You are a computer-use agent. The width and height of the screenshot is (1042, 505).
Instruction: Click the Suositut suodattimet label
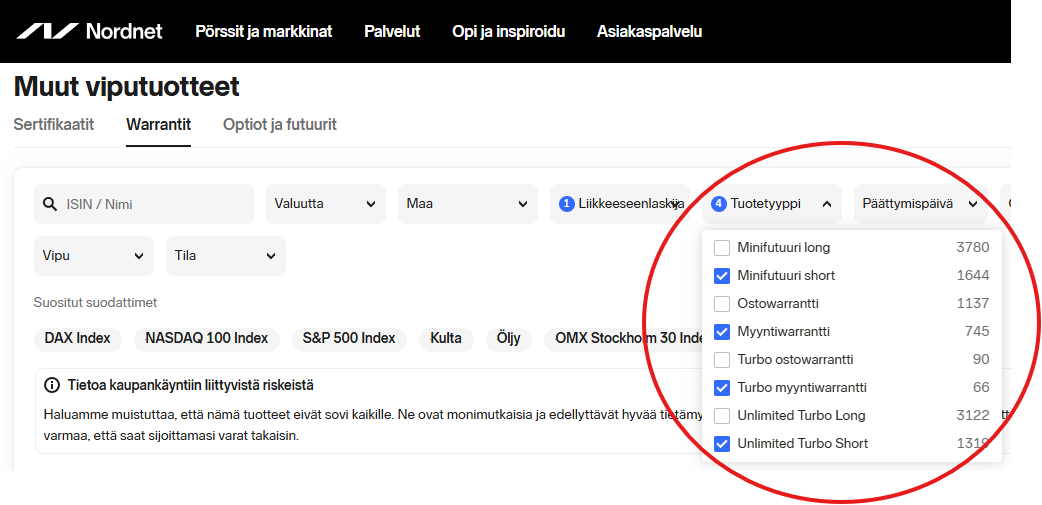coord(96,303)
